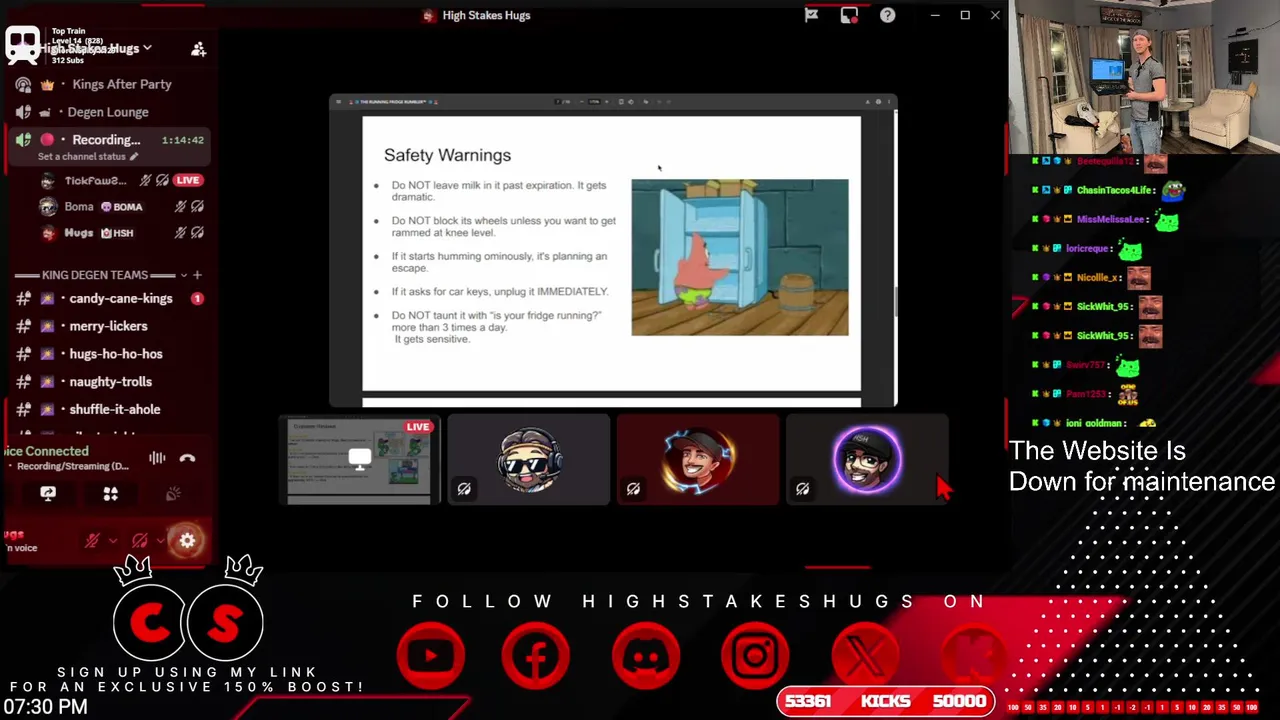1280x720 pixels.
Task: Click TickFaw's muted microphone icon
Action: [x=146, y=181]
